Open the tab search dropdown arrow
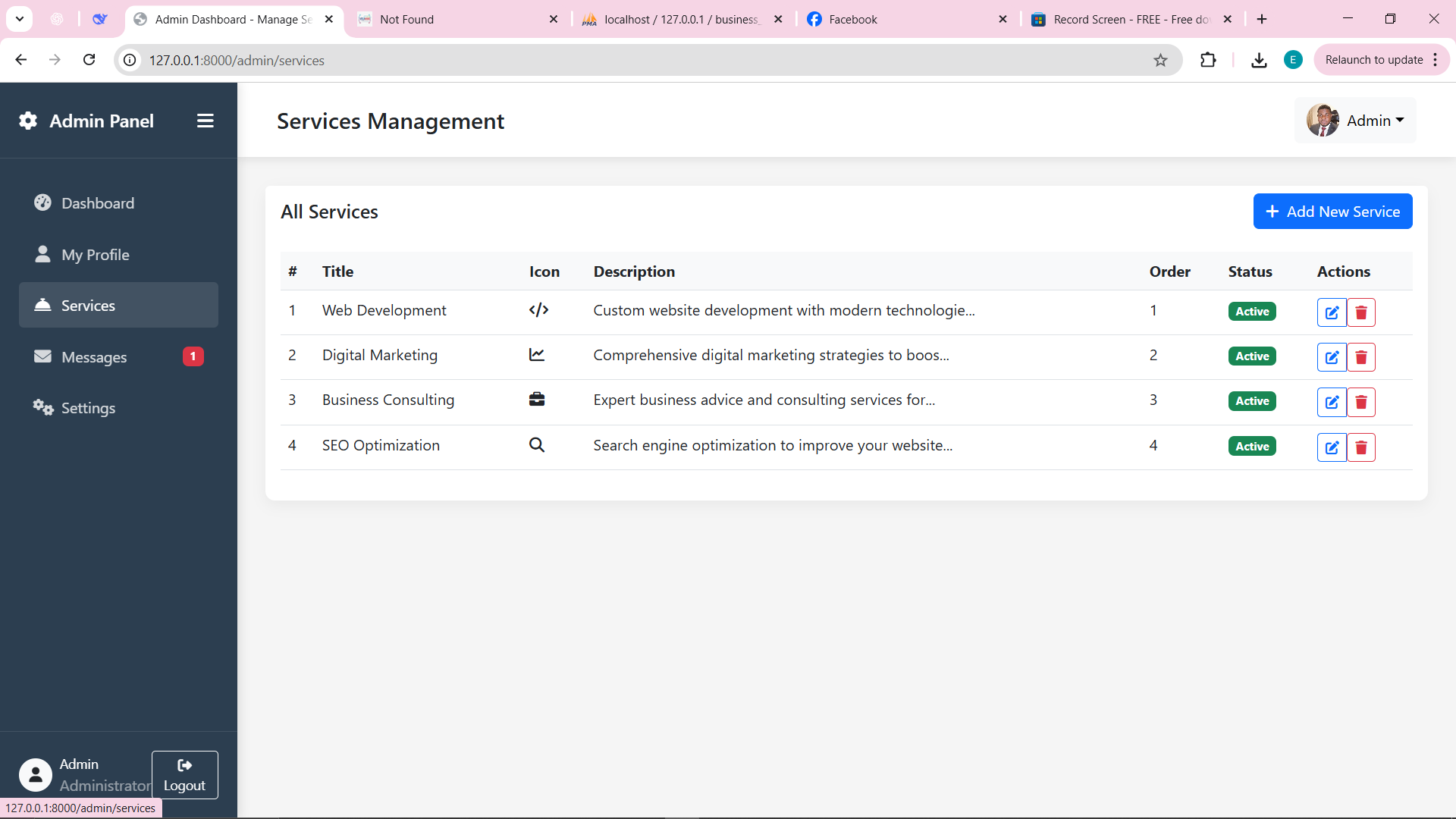 coord(20,19)
